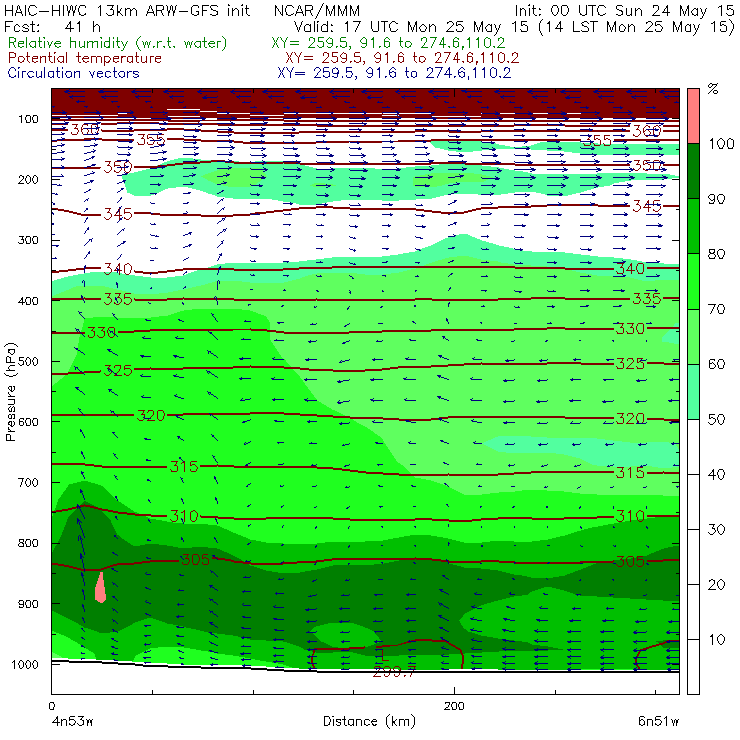Click the colorbar '10' label
Screen dimensions: 740x740
[717, 639]
